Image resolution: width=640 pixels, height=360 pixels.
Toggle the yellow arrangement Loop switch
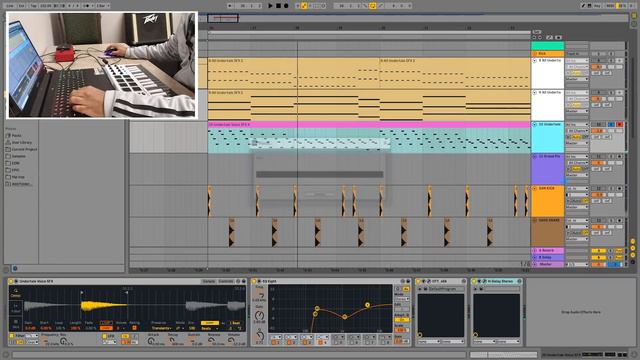pos(373,6)
